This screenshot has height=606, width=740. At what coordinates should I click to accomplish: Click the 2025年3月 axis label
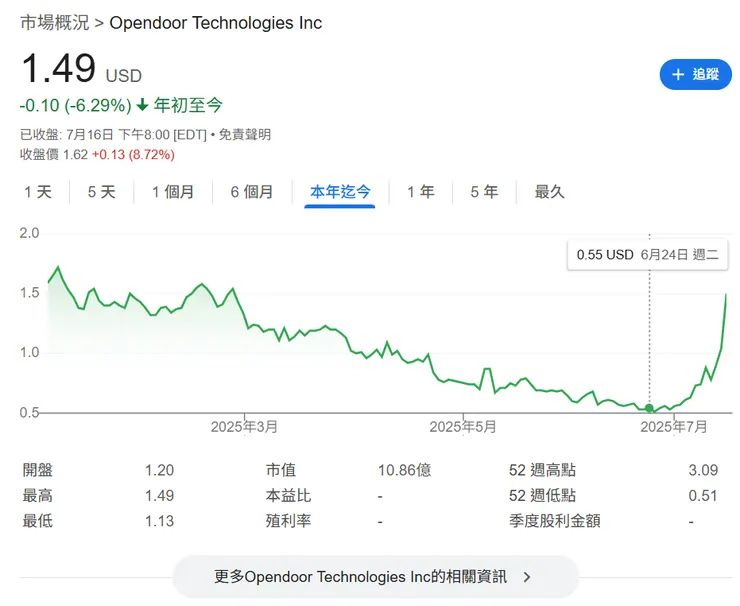(x=244, y=427)
